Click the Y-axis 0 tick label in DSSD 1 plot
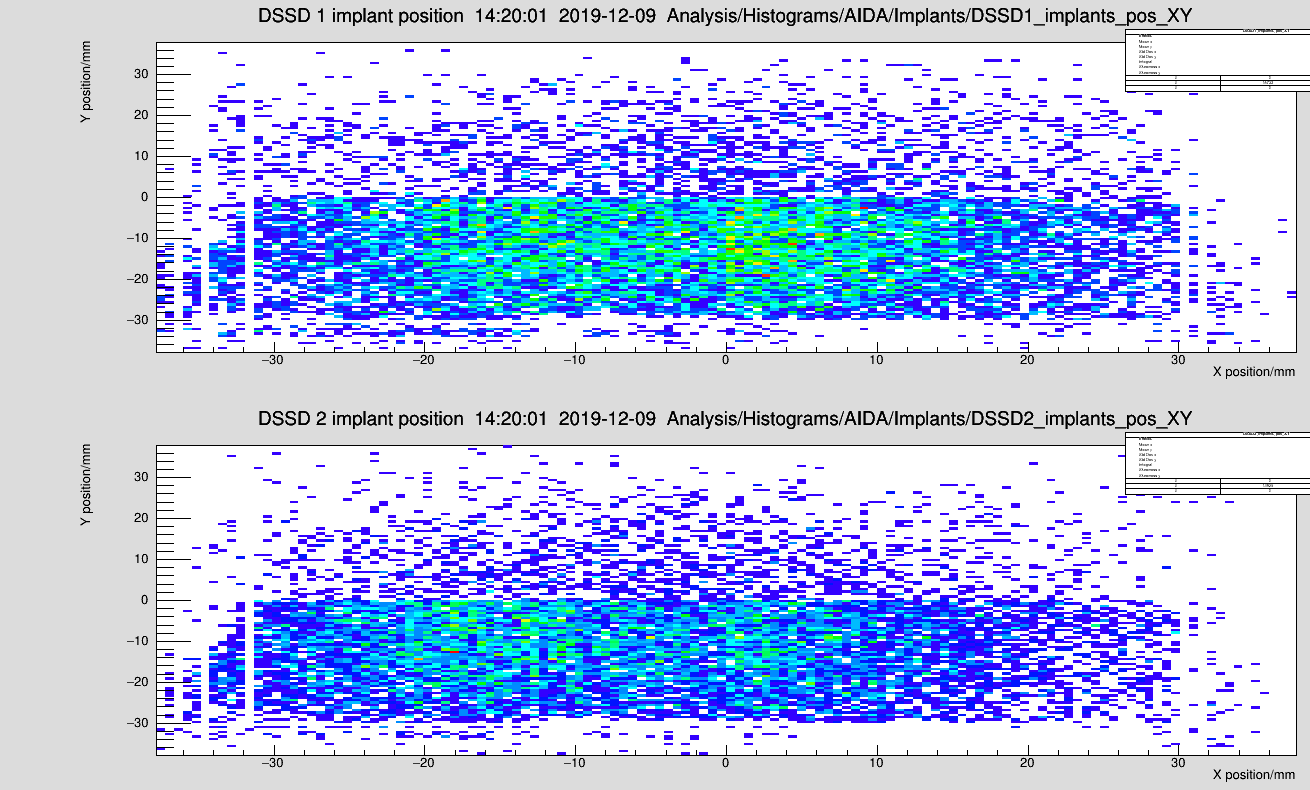1310x790 pixels. pyautogui.click(x=145, y=197)
